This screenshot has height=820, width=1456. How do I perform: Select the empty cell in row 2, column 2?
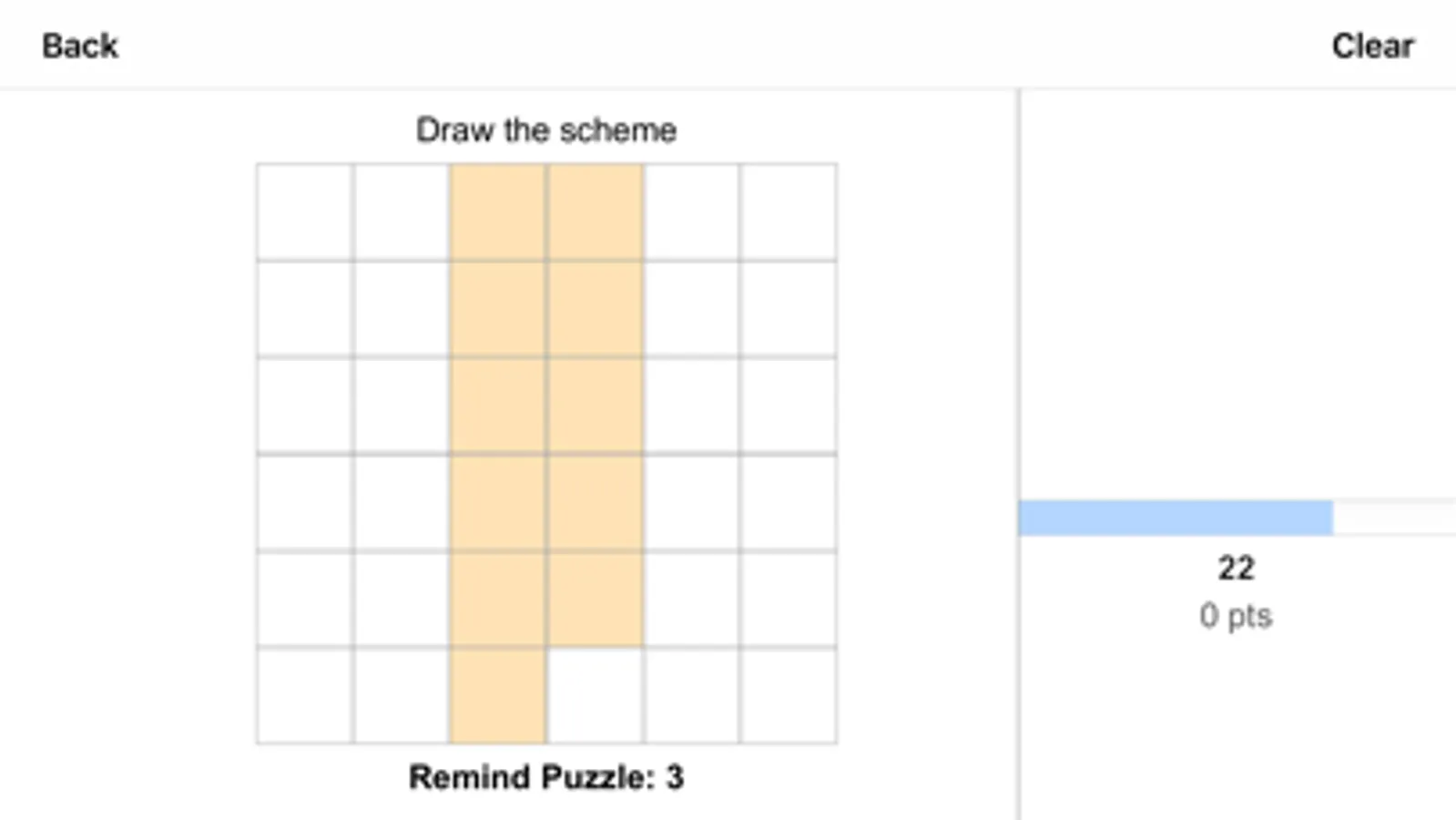click(x=402, y=309)
